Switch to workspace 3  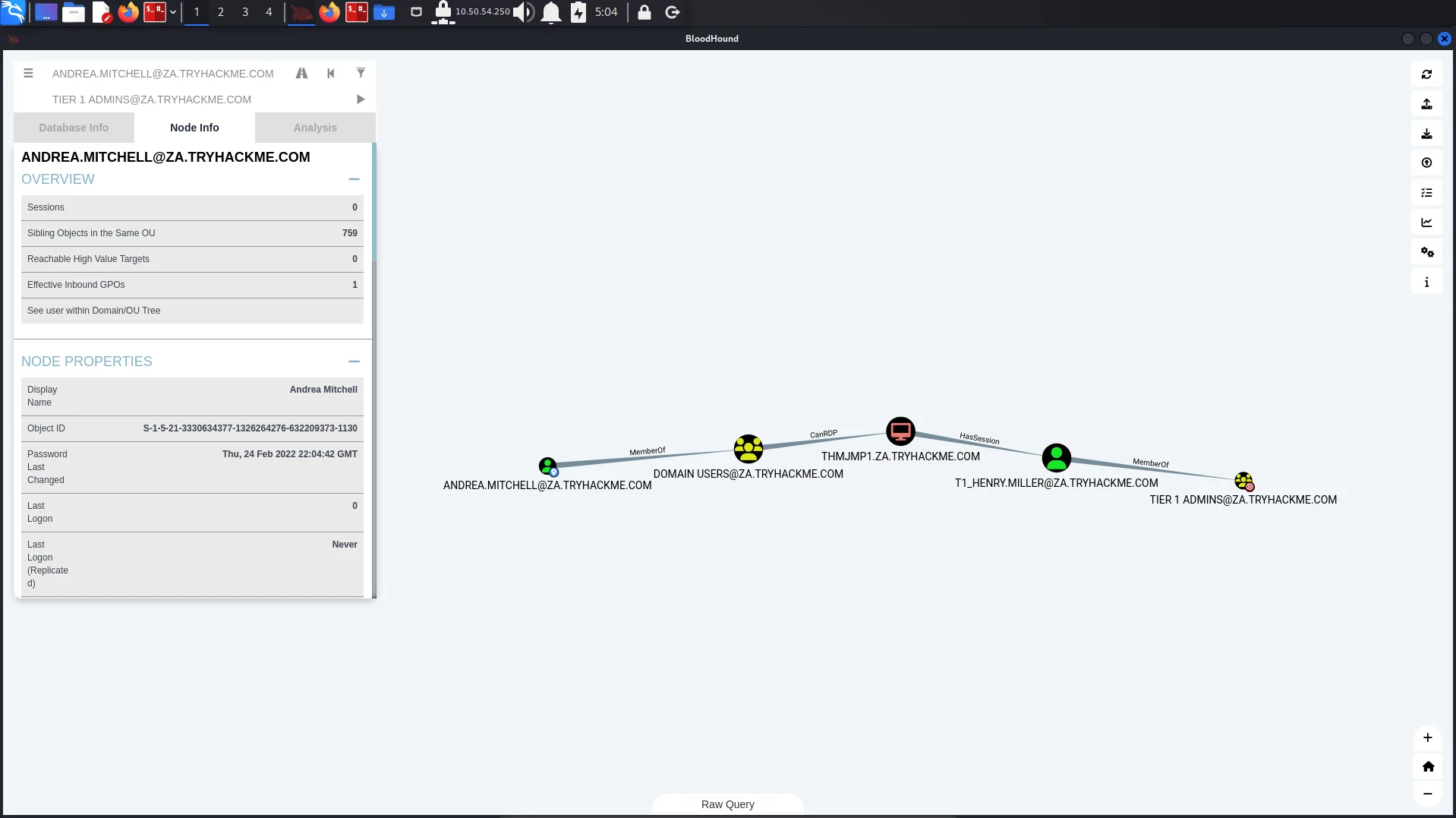pyautogui.click(x=245, y=12)
